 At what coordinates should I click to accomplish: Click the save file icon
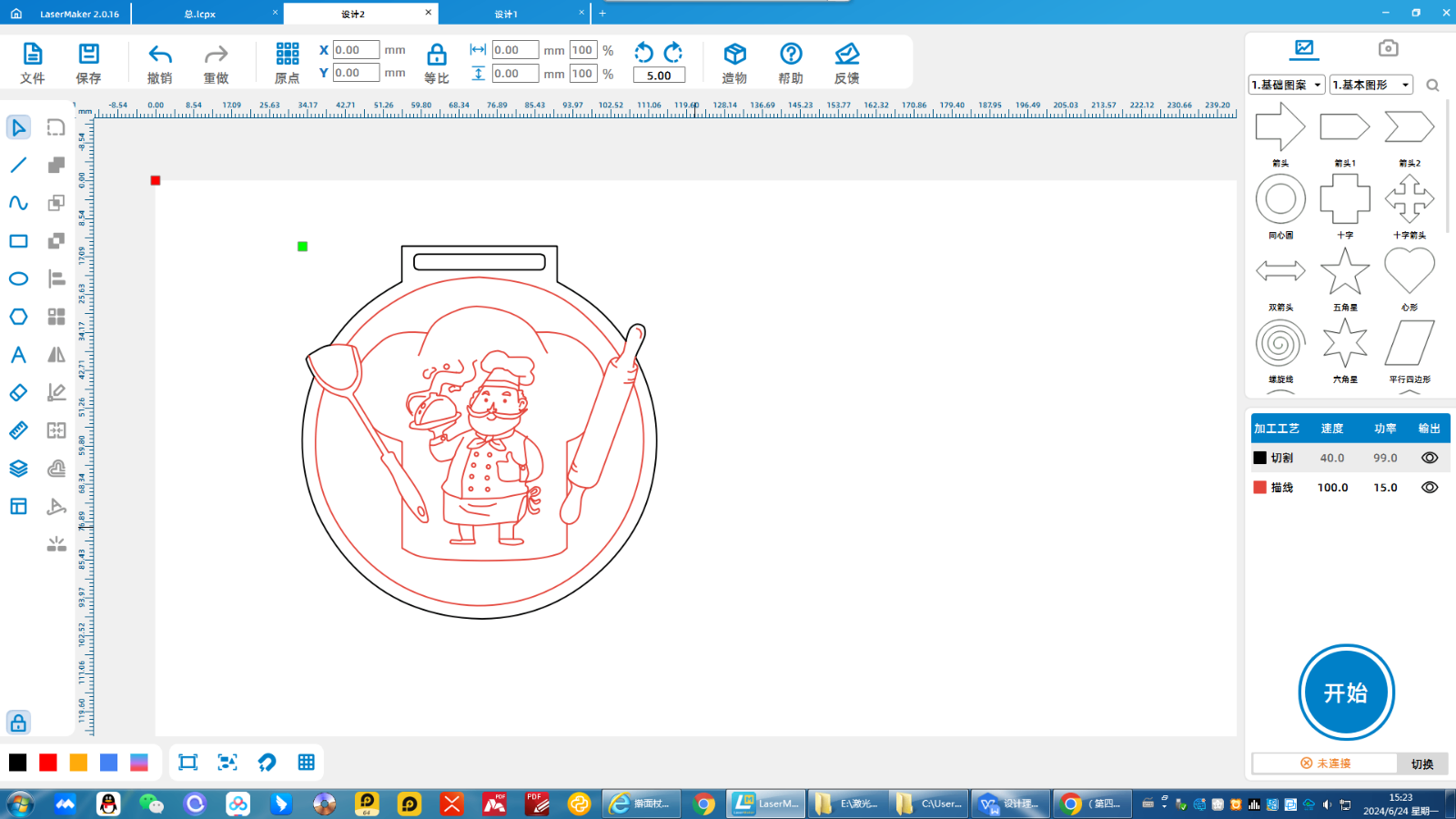coord(88,55)
